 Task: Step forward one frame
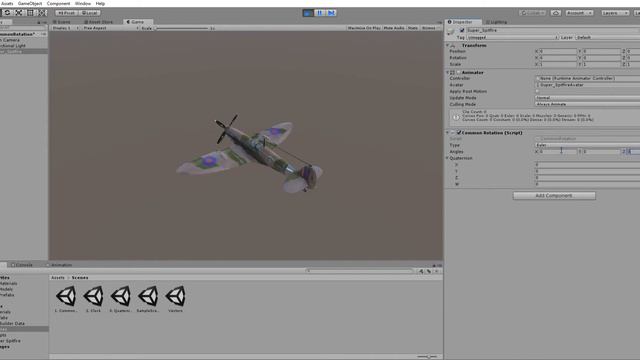coord(331,13)
